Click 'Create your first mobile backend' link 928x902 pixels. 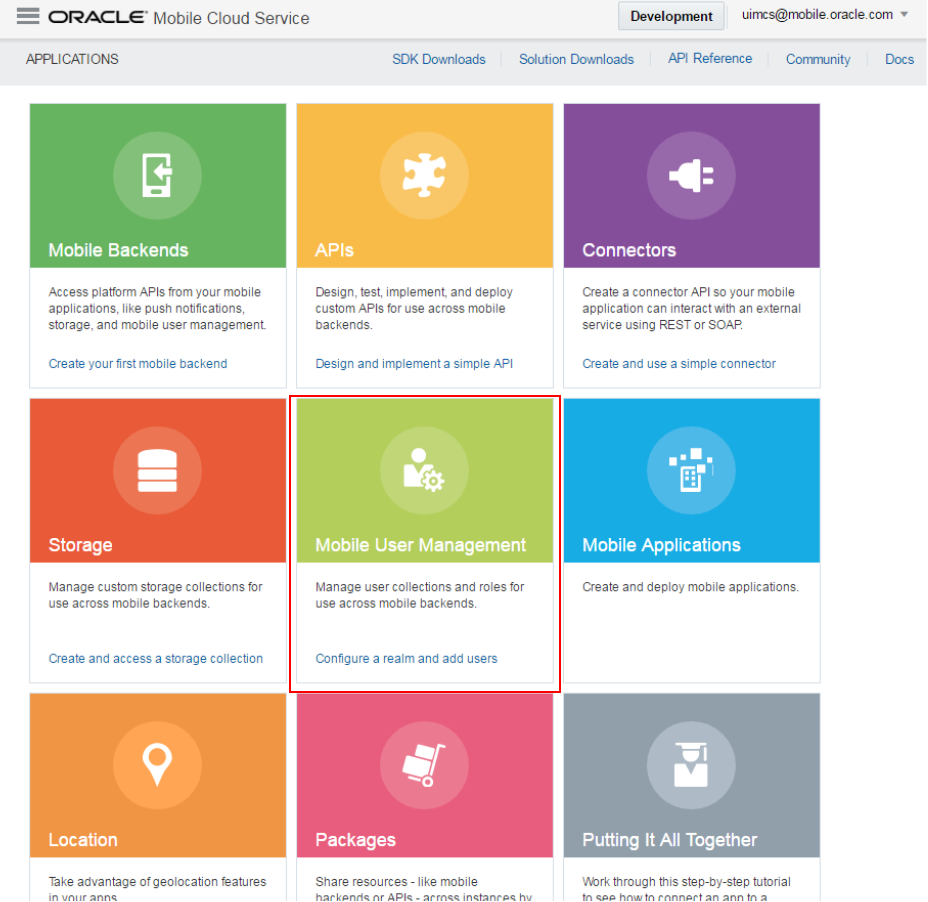pyautogui.click(x=138, y=363)
